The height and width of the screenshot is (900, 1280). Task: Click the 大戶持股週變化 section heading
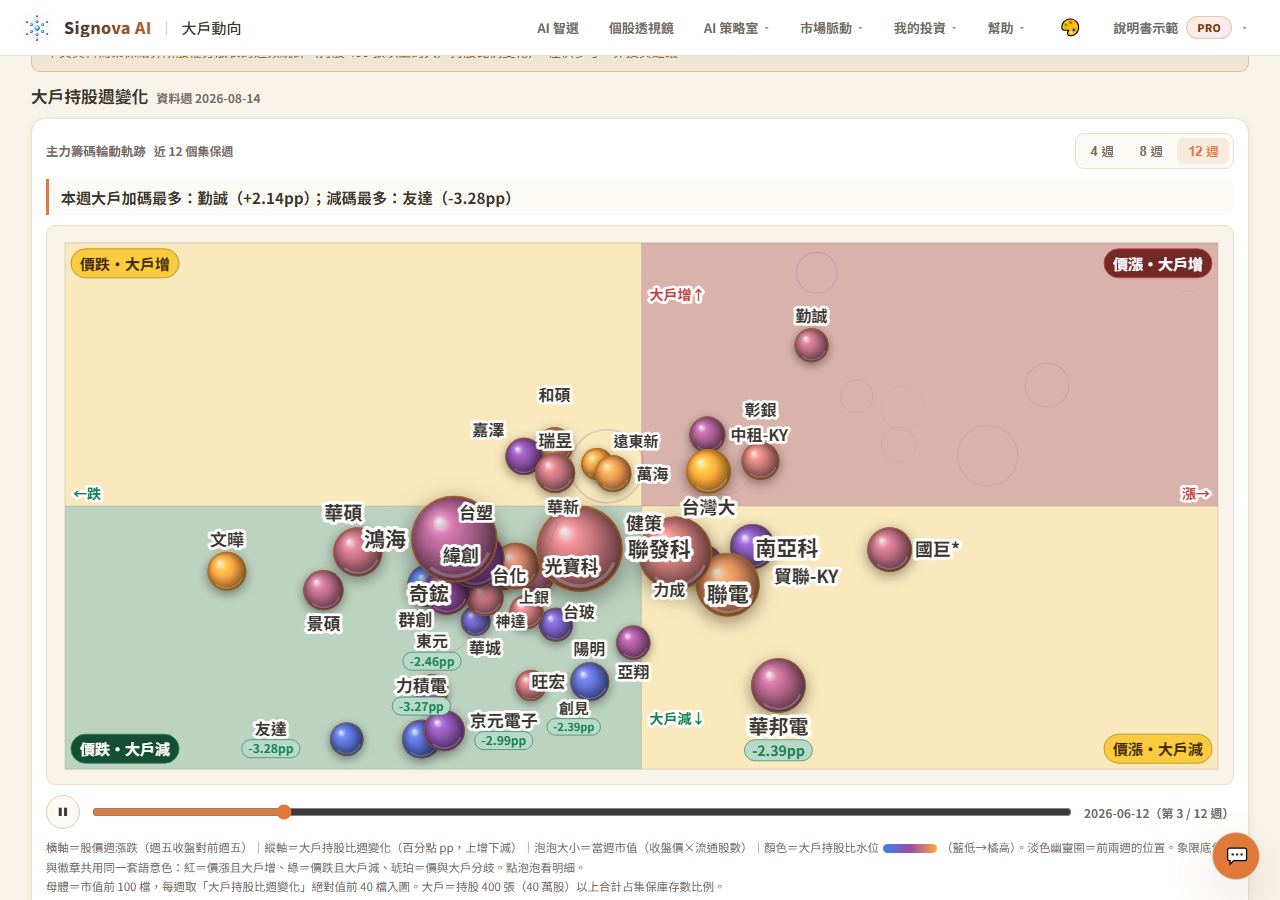point(89,97)
